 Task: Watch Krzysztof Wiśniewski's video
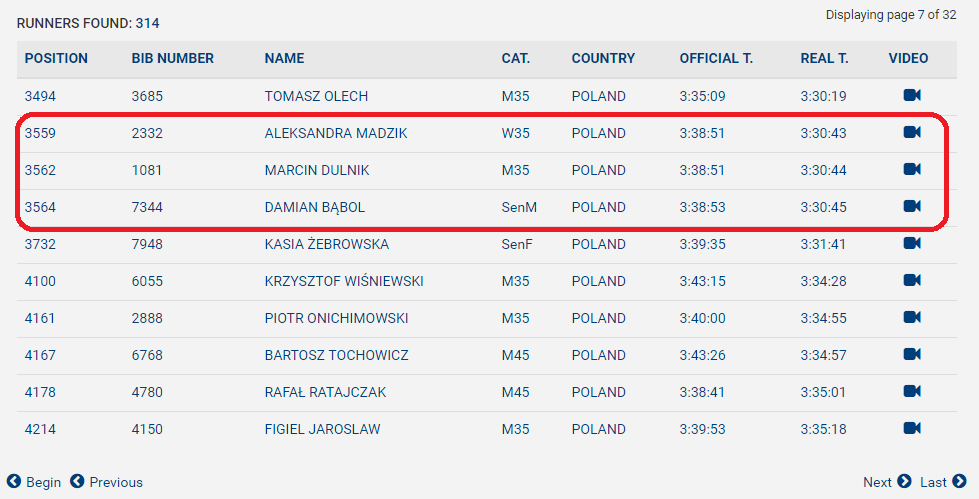coord(912,280)
